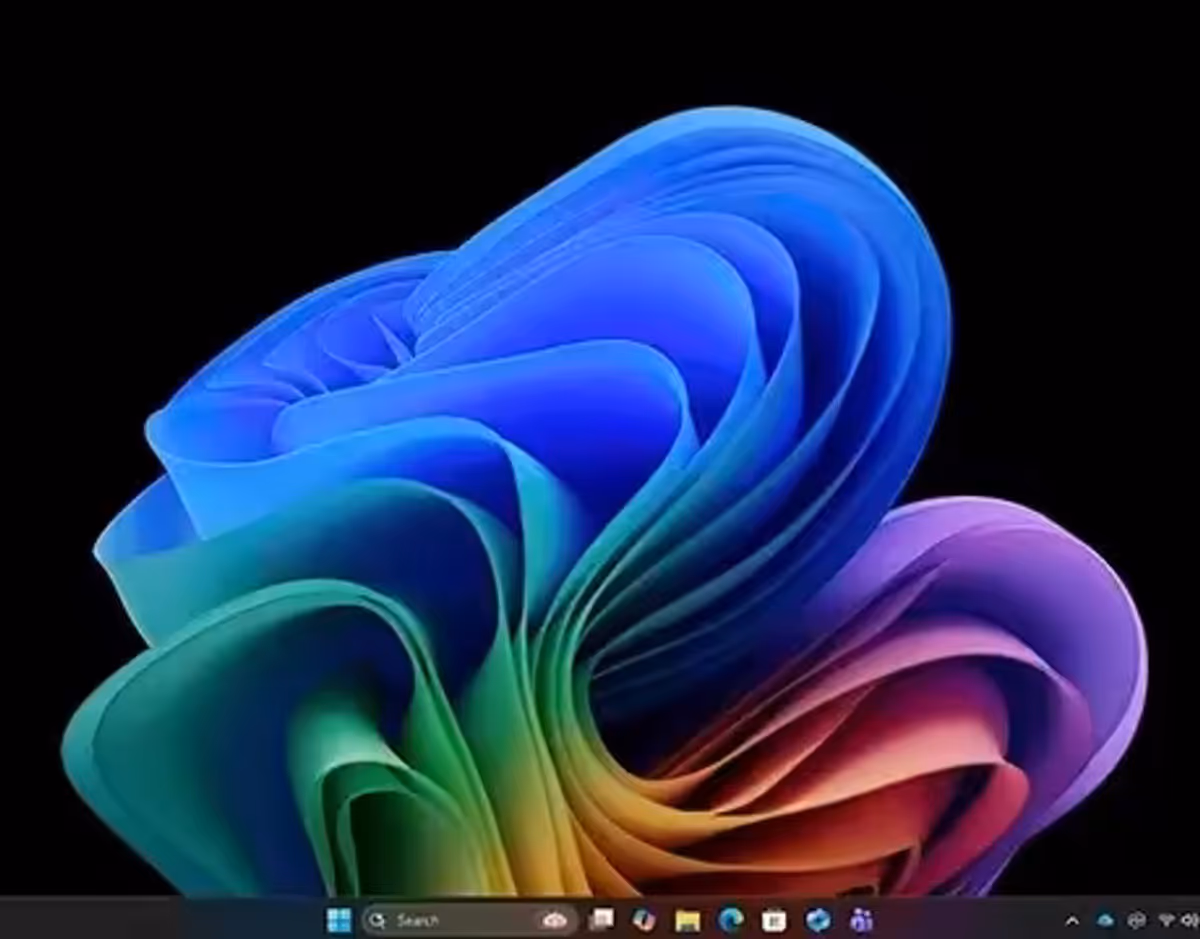Launch Microsoft Teams from the taskbar
The width and height of the screenshot is (1200, 939).
[861, 920]
